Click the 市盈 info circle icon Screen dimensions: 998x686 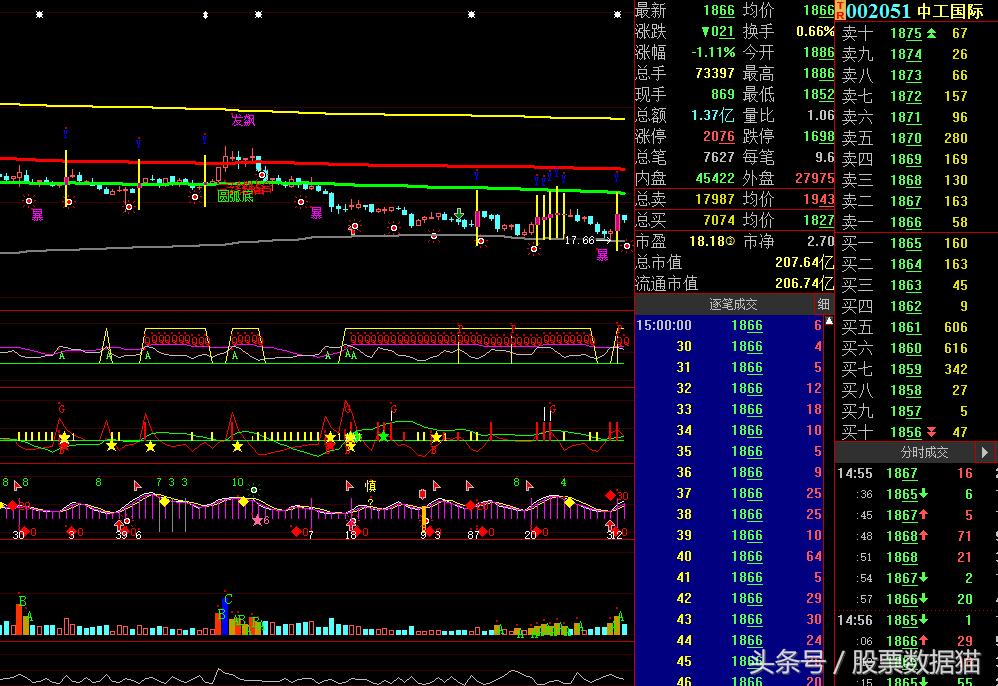tap(730, 242)
